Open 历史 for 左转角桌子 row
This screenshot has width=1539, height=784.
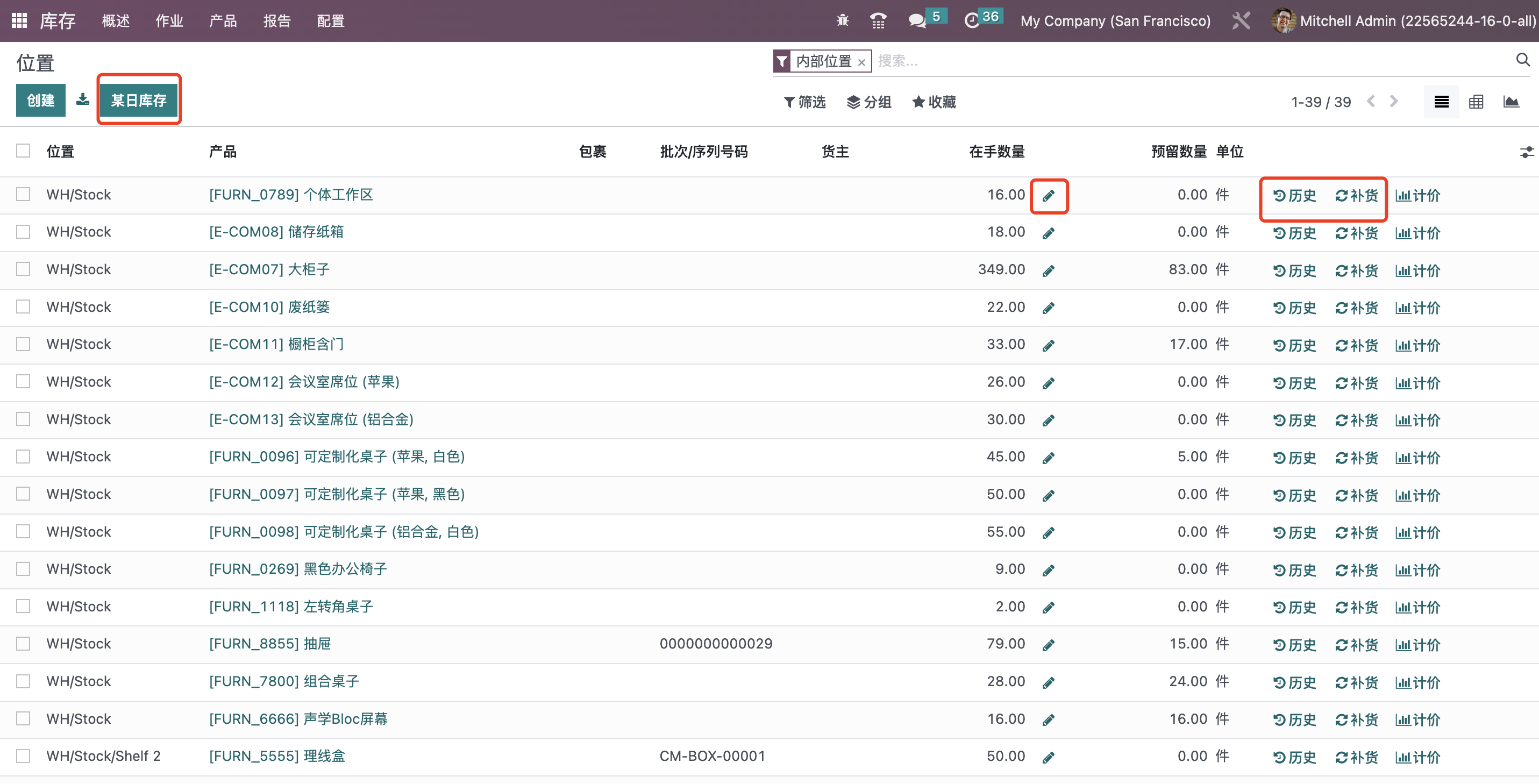(1295, 608)
